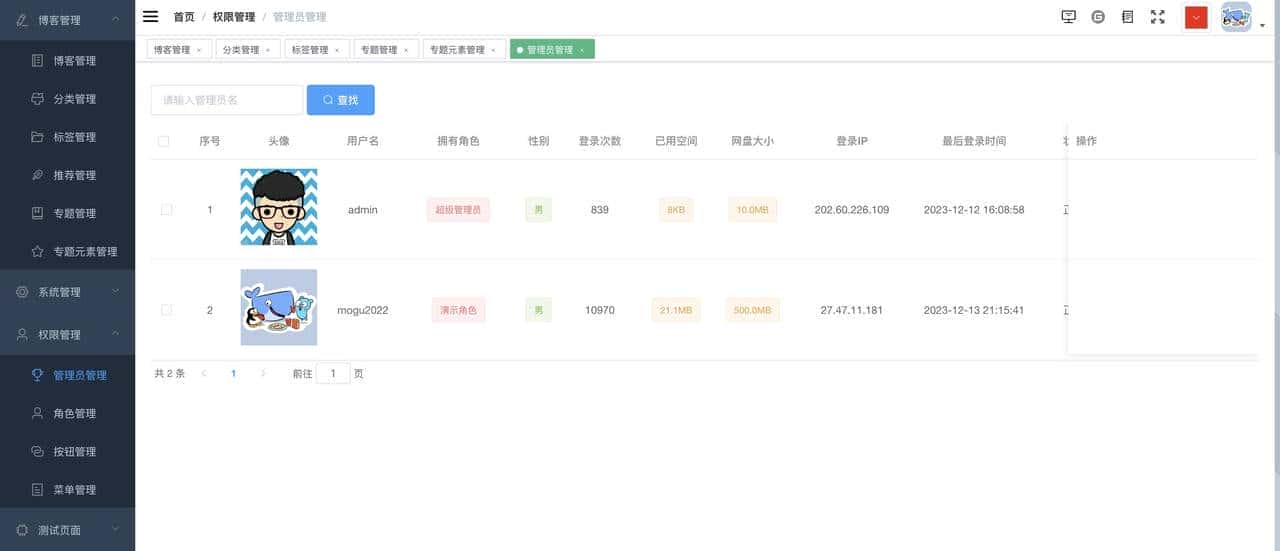The image size is (1280, 551).
Task: Click the 权限管理 person icon
Action: click(x=22, y=335)
